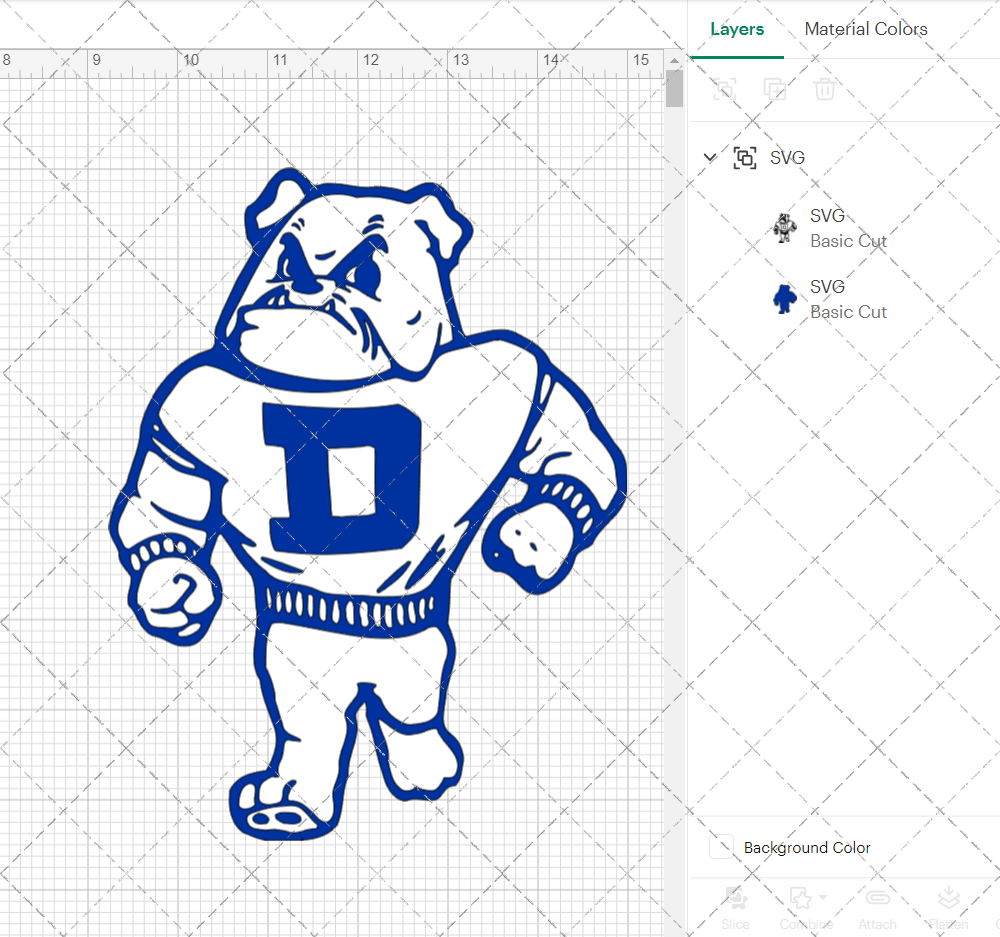1000x937 pixels.
Task: Select the SVG group row label
Action: point(787,158)
